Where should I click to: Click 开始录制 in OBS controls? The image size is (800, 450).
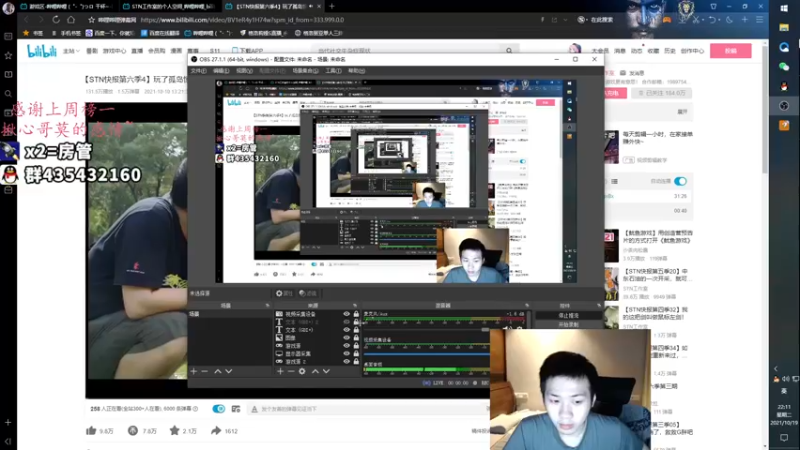point(568,324)
